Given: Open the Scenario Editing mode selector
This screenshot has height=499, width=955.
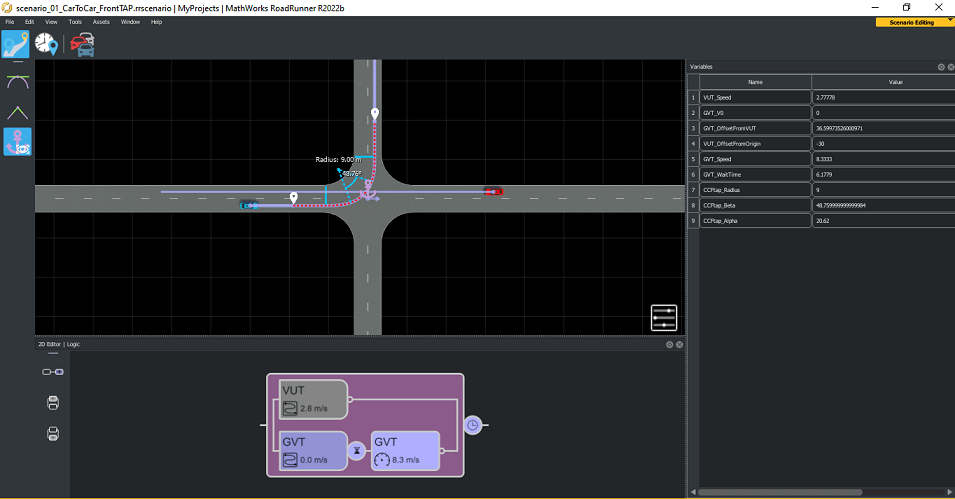Looking at the screenshot, I should point(913,22).
